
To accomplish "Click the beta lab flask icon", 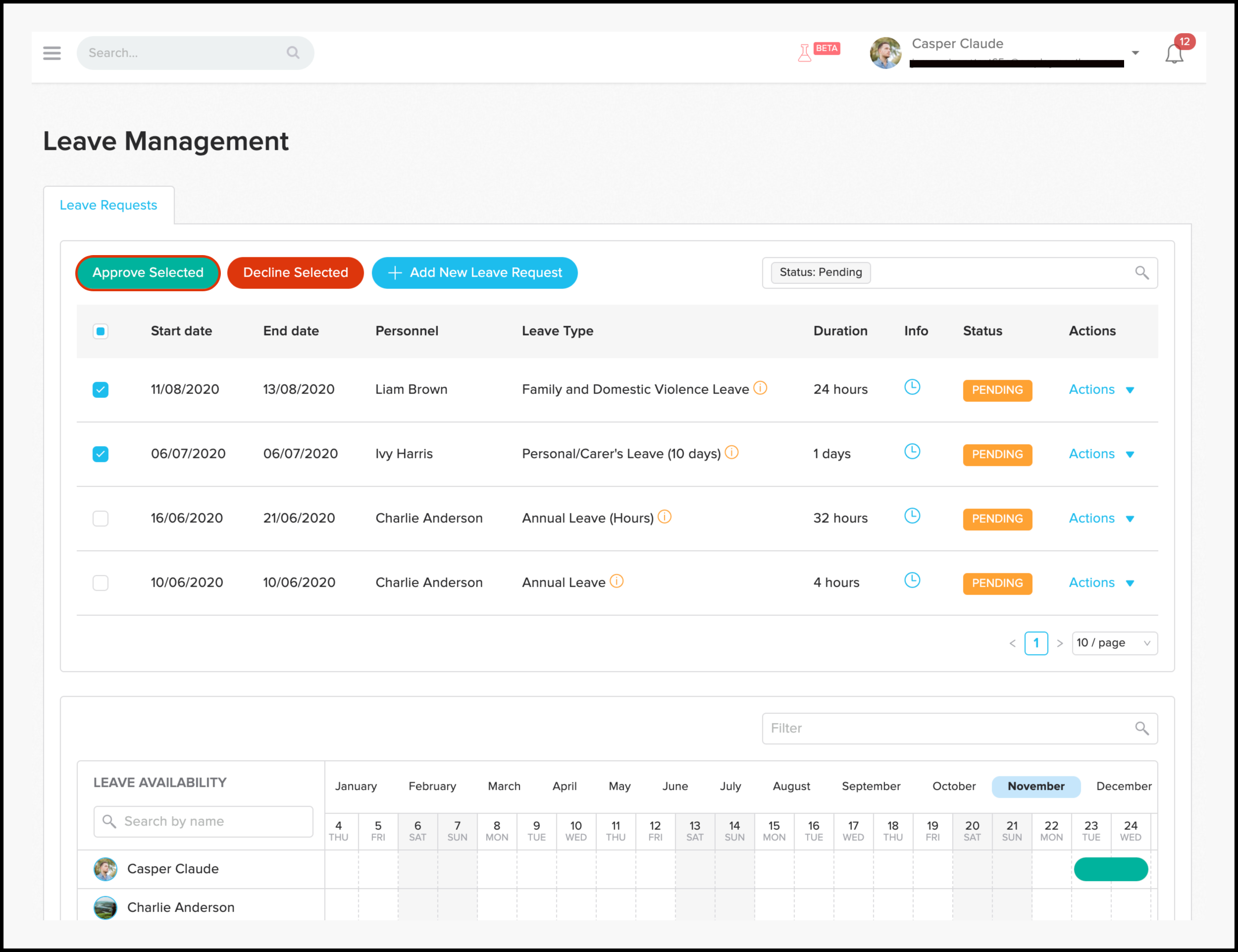I will [804, 53].
